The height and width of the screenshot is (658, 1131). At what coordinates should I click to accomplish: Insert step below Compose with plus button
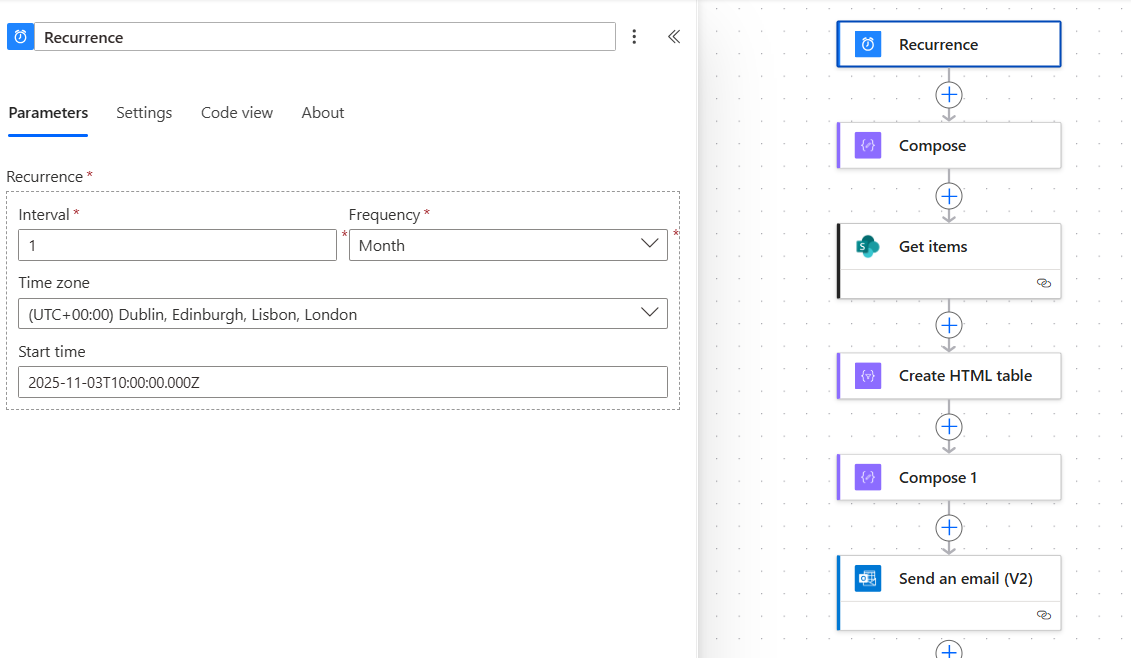(x=949, y=196)
